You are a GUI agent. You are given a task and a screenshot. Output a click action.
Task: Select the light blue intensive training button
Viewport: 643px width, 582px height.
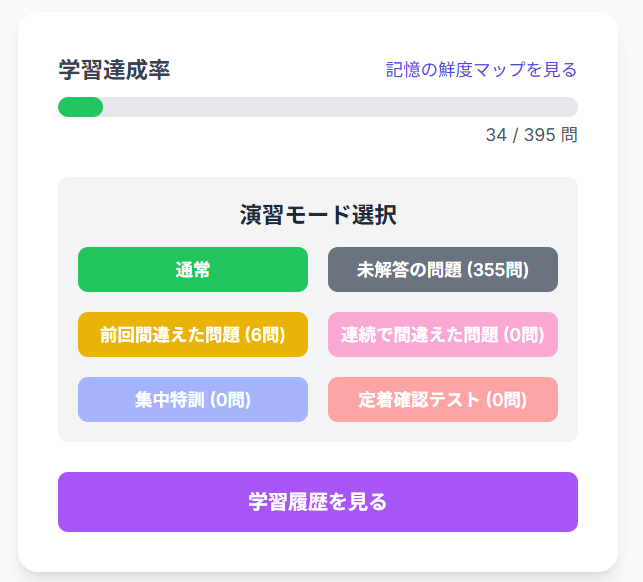click(193, 400)
